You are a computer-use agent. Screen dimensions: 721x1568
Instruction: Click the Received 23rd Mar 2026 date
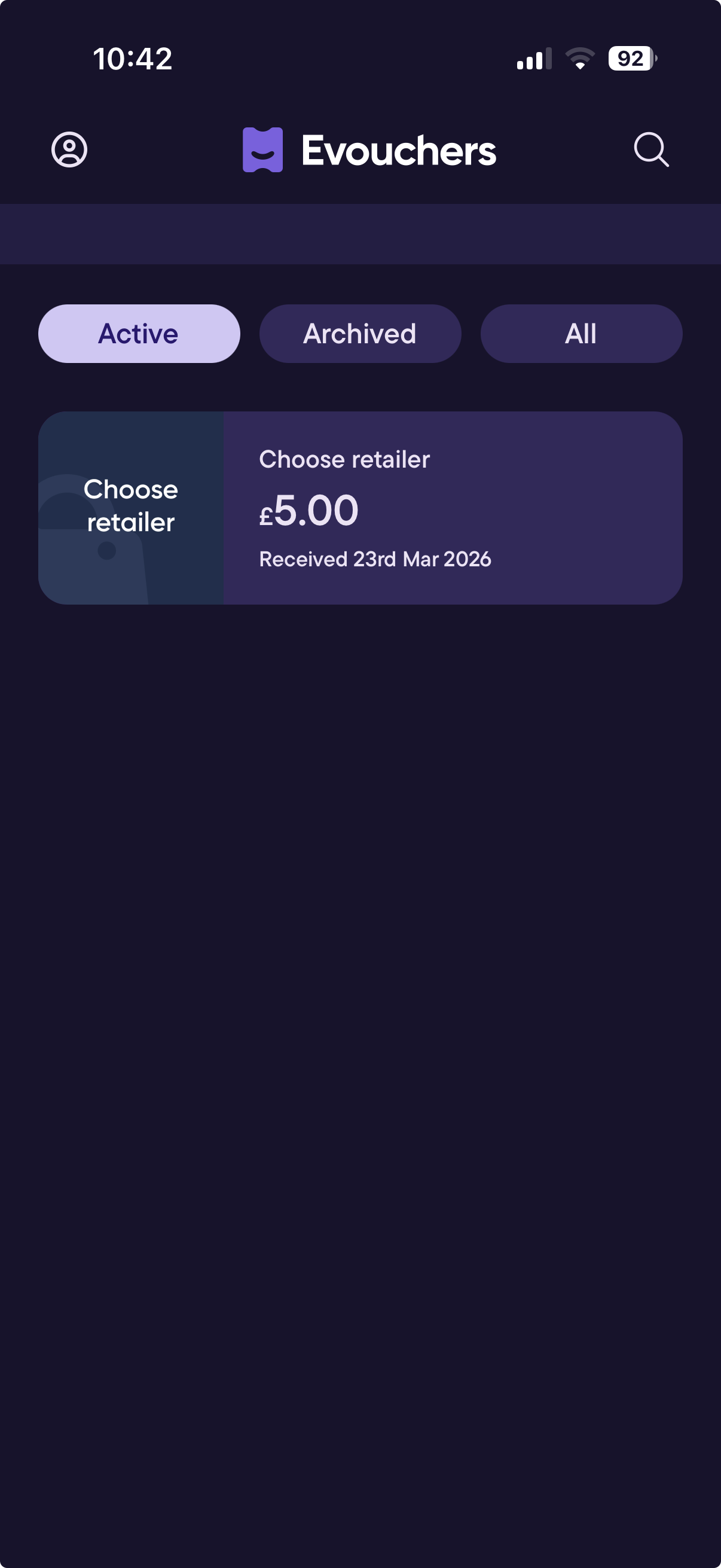pyautogui.click(x=375, y=559)
